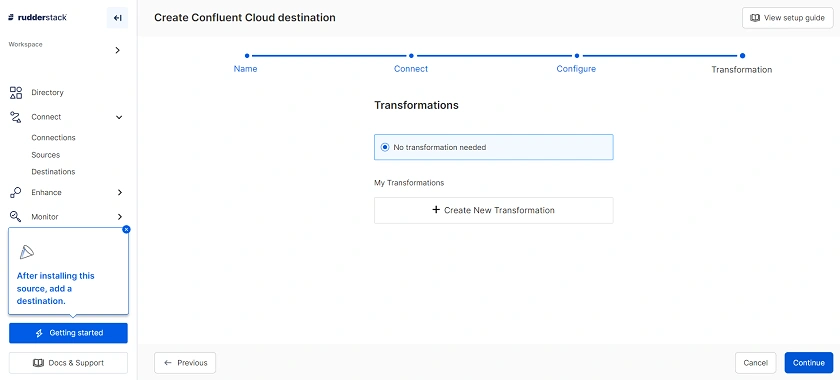Viewport: 840px width, 380px height.
Task: Jump to the Configure step
Action: (576, 69)
